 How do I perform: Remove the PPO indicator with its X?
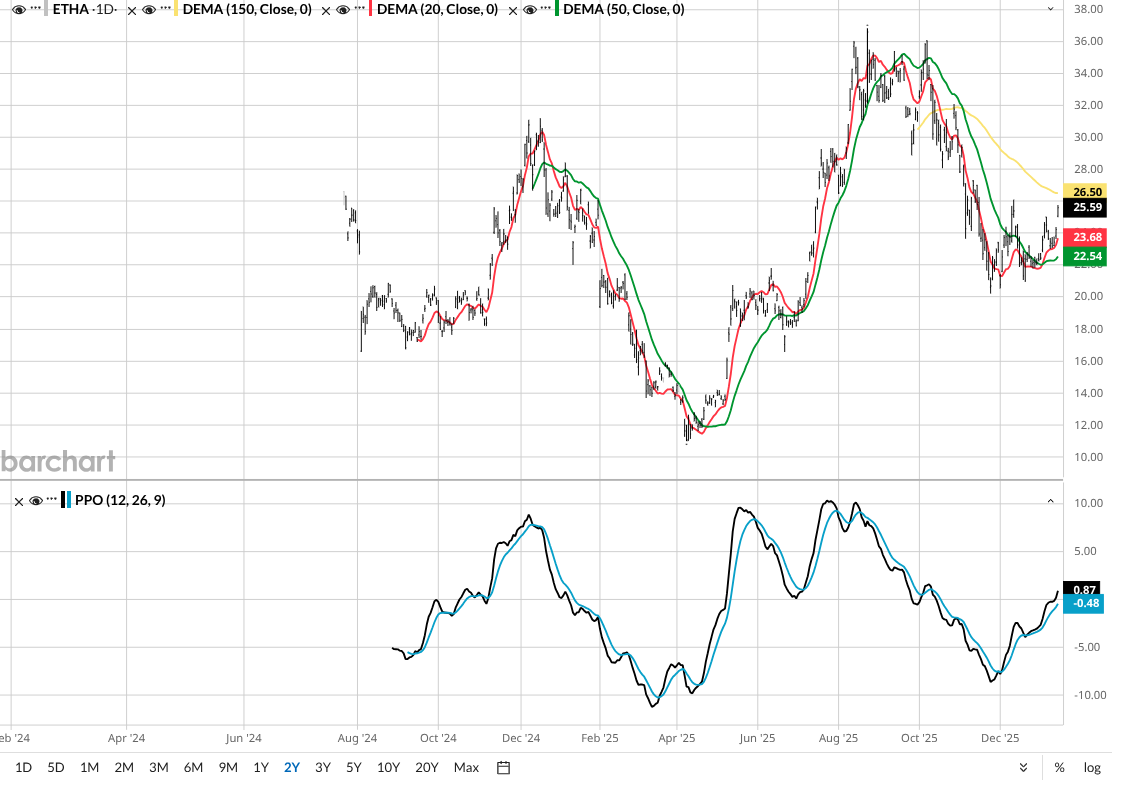pos(19,500)
